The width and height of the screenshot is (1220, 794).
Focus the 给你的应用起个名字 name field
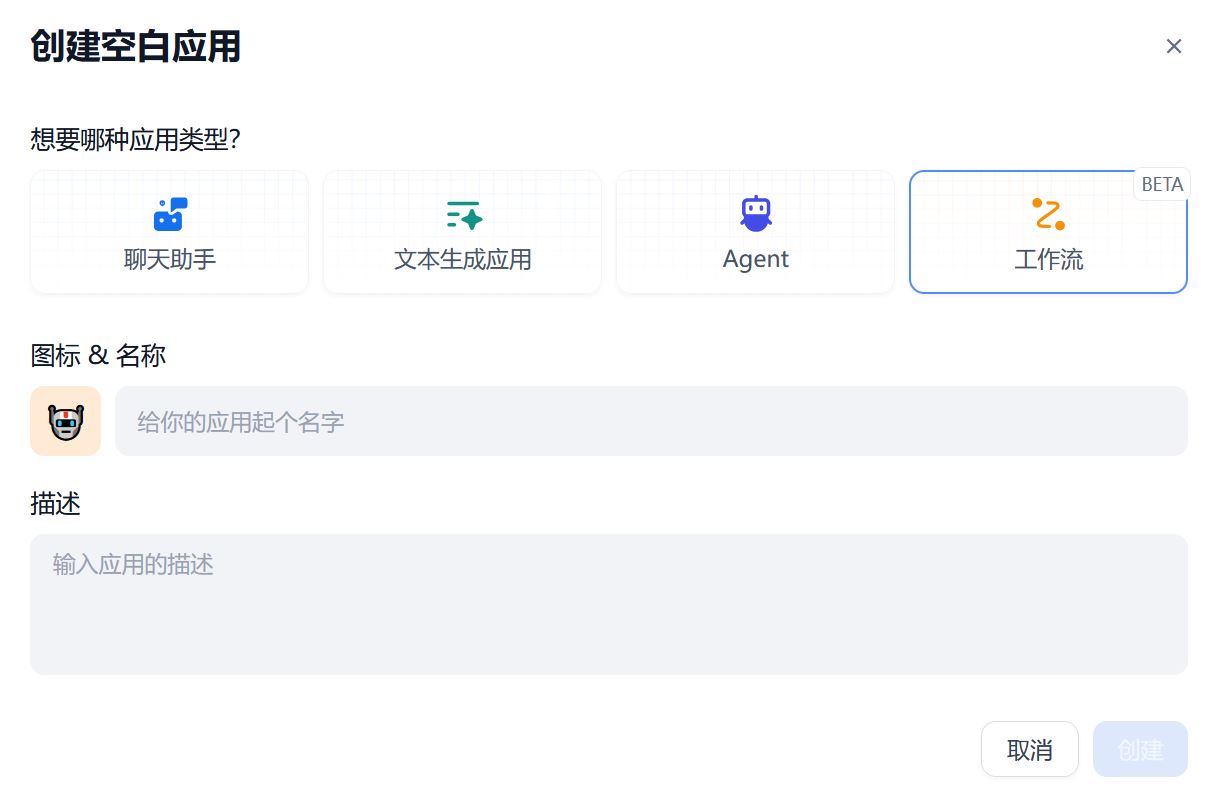coord(650,421)
